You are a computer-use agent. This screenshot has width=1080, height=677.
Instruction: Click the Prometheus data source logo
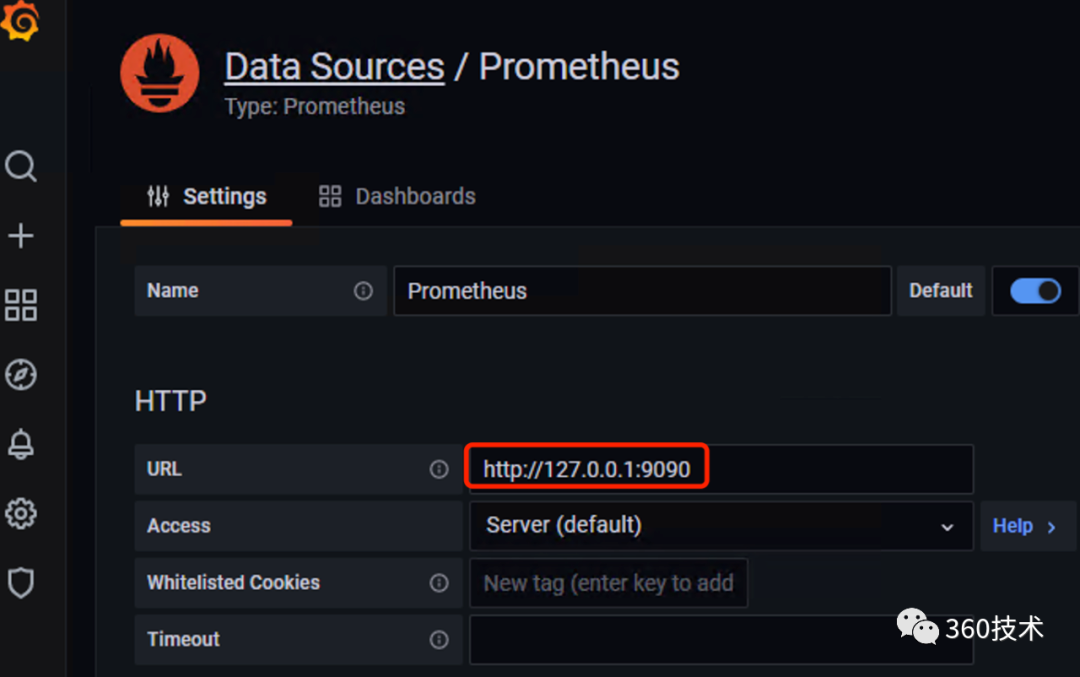tap(159, 73)
